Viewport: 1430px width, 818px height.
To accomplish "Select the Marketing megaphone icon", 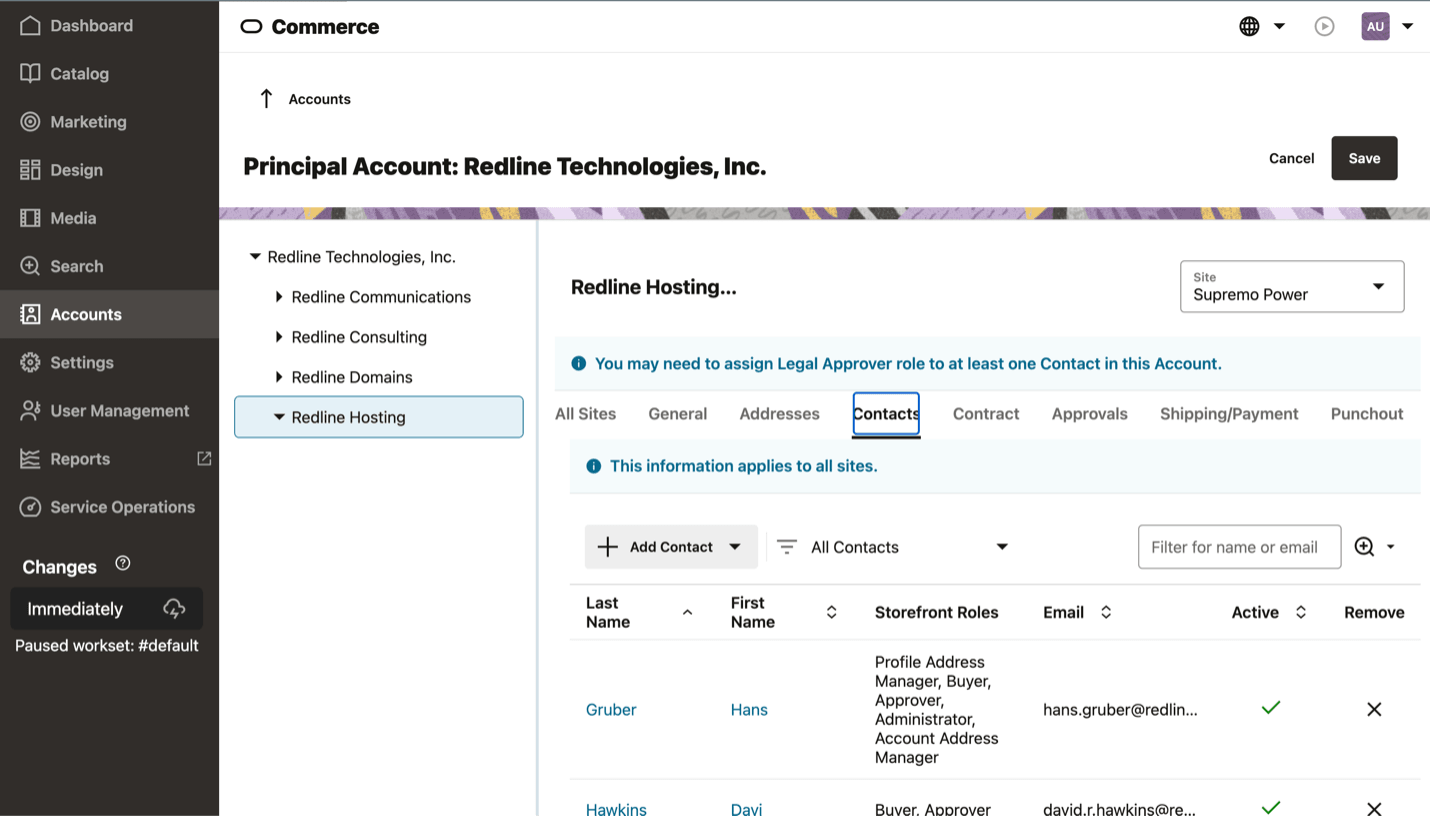I will (30, 121).
